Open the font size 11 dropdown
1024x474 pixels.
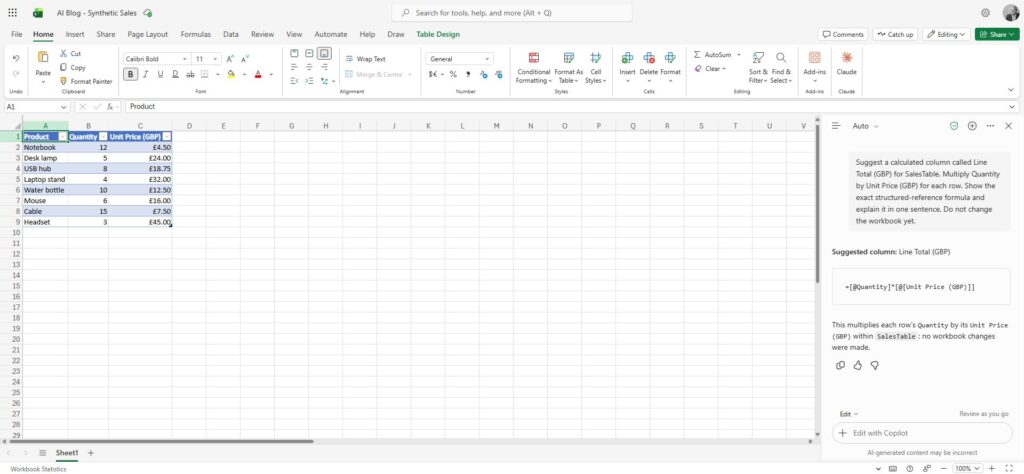pos(215,59)
